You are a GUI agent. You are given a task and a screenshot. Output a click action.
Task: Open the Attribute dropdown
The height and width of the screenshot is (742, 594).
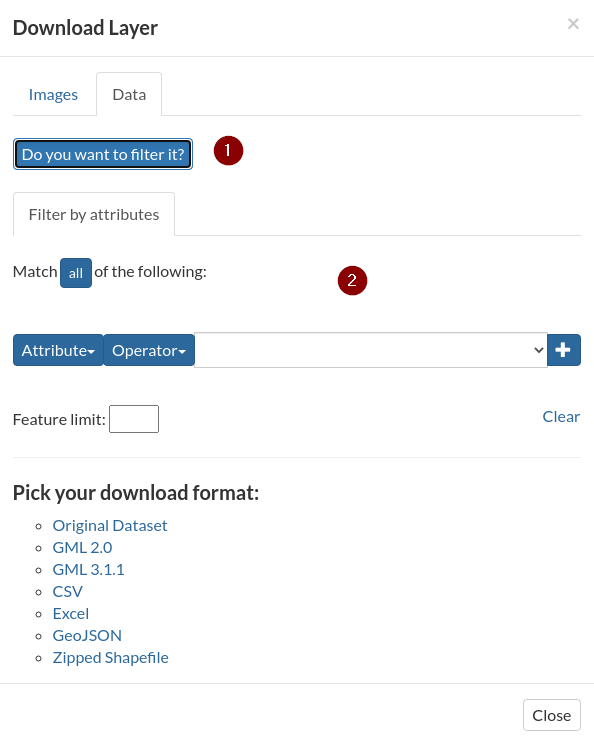(x=58, y=350)
